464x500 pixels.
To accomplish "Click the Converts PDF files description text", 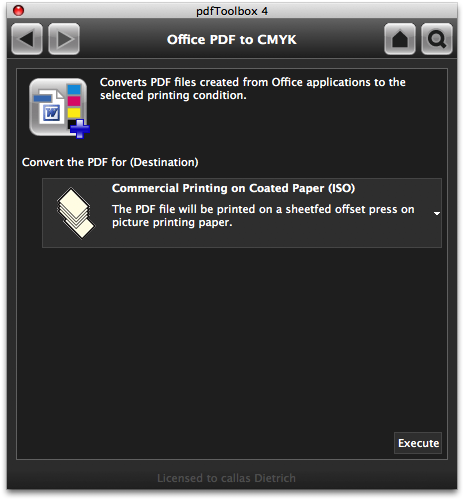I will (x=253, y=89).
